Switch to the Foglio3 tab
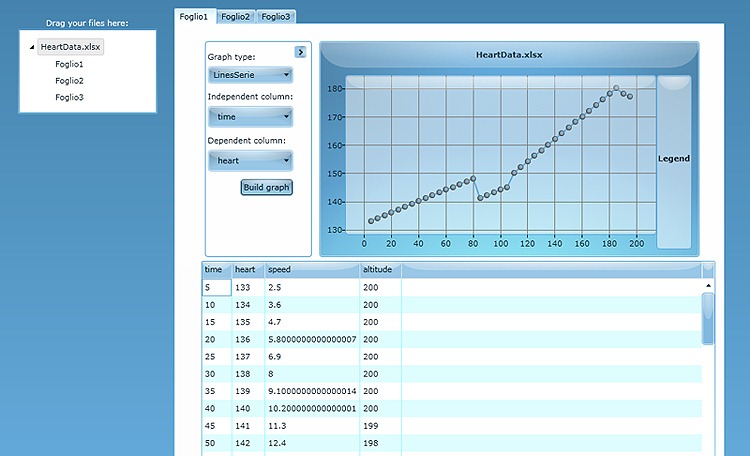Viewport: 750px width, 456px height. [277, 17]
